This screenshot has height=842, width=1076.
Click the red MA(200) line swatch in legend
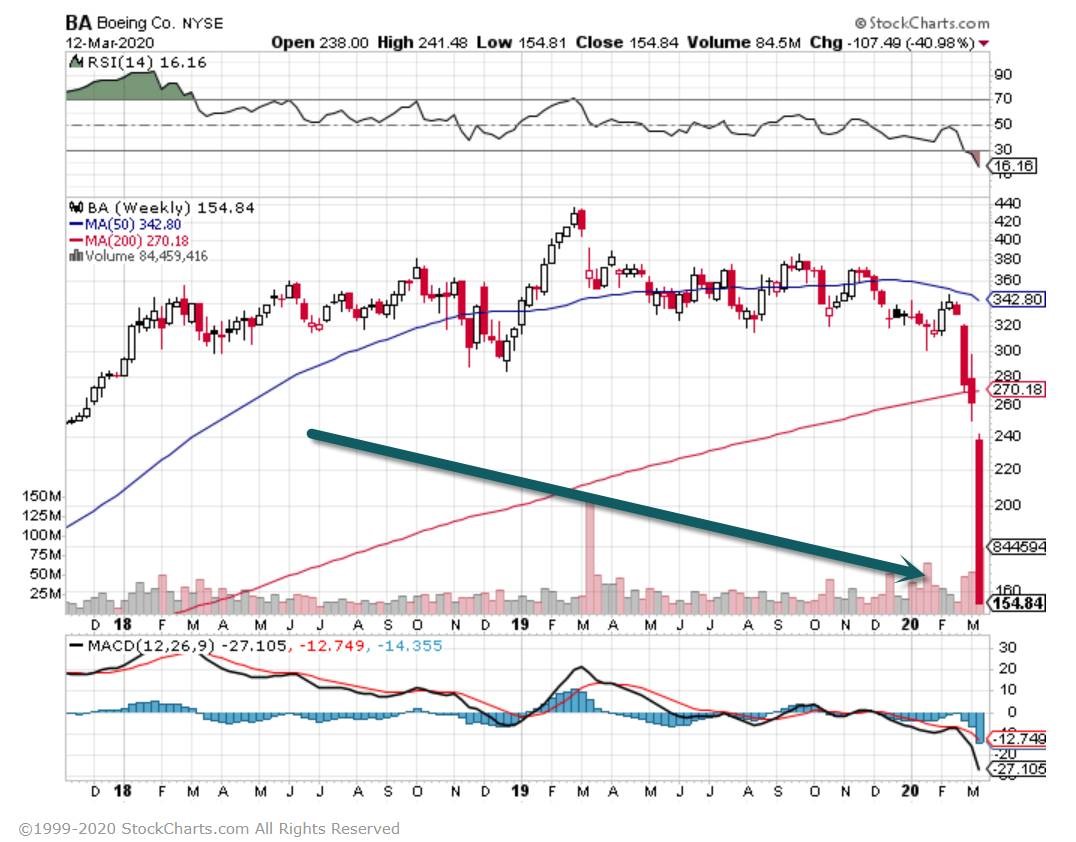(76, 241)
